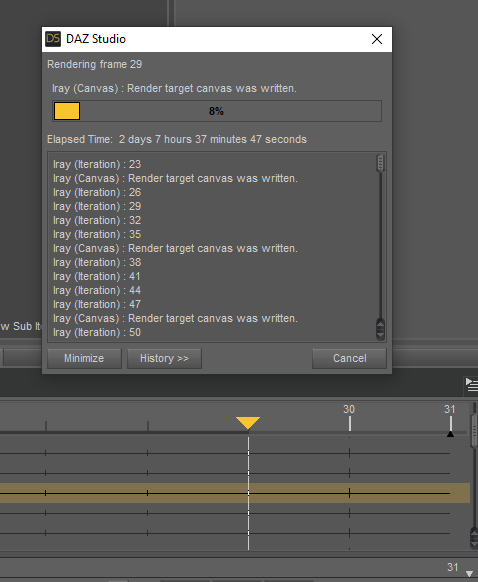This screenshot has height=582, width=478.
Task: Click 'Iray (Iteration) : 38' log line
Action: click(x=97, y=262)
